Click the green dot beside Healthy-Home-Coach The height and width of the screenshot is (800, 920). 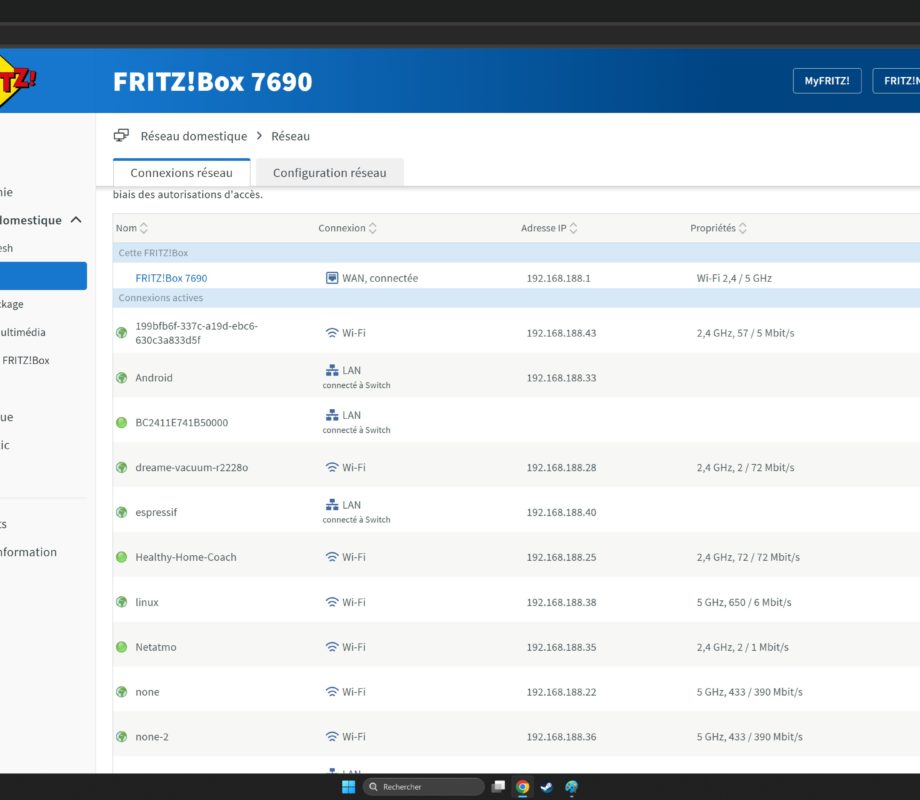[x=121, y=558]
